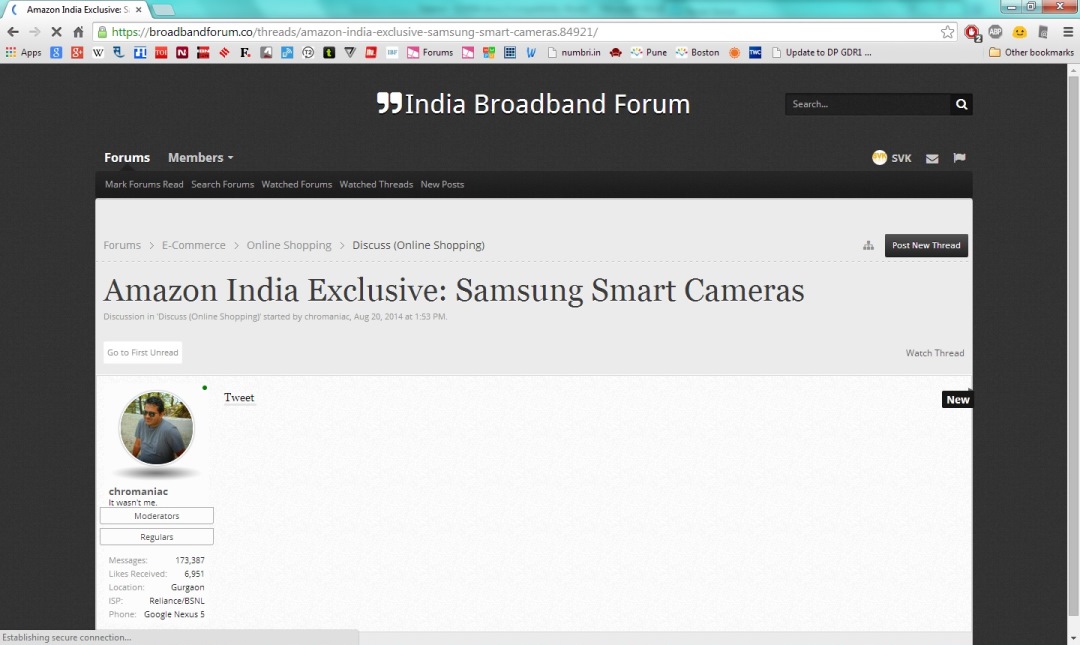Open the SVK user account menu
Image resolution: width=1080 pixels, height=645 pixels.
892,158
